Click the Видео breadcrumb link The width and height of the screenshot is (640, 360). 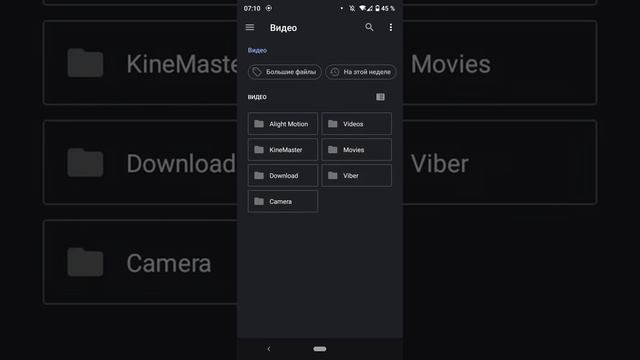(x=257, y=50)
